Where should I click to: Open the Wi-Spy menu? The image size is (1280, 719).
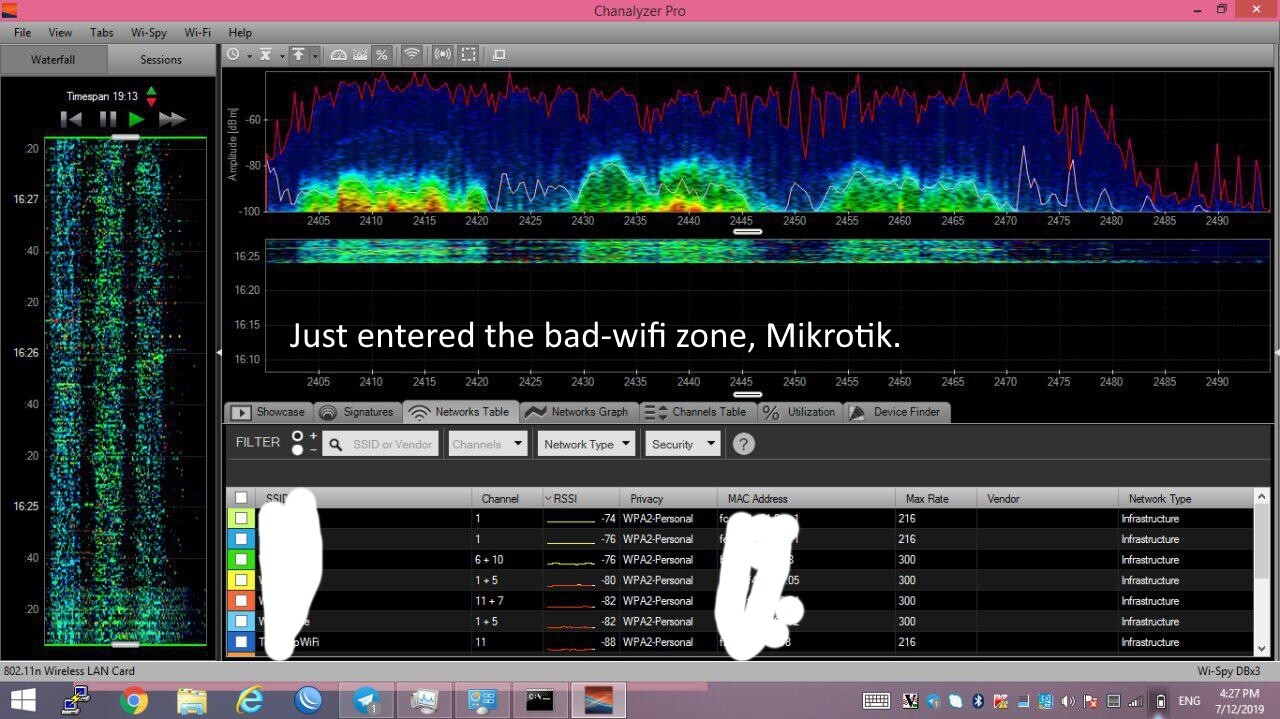148,32
